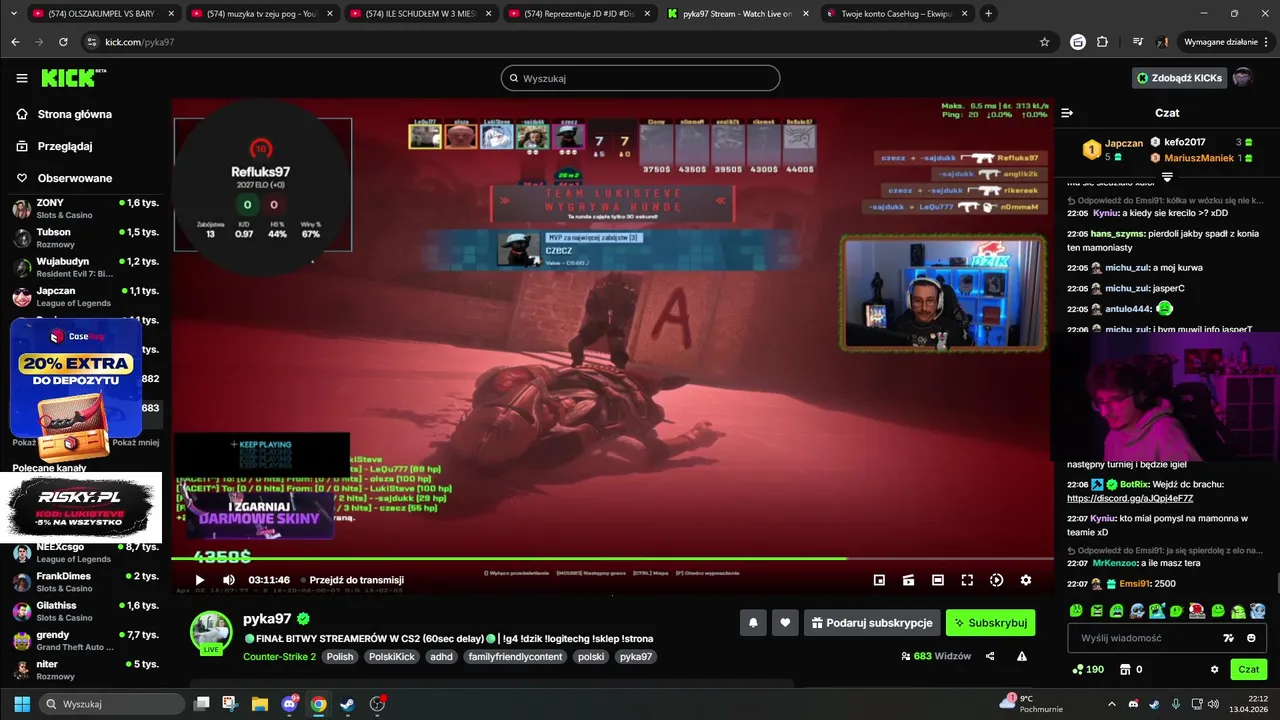Image resolution: width=1280 pixels, height=720 pixels.
Task: Follow pyka97 with the heart button
Action: 785,623
